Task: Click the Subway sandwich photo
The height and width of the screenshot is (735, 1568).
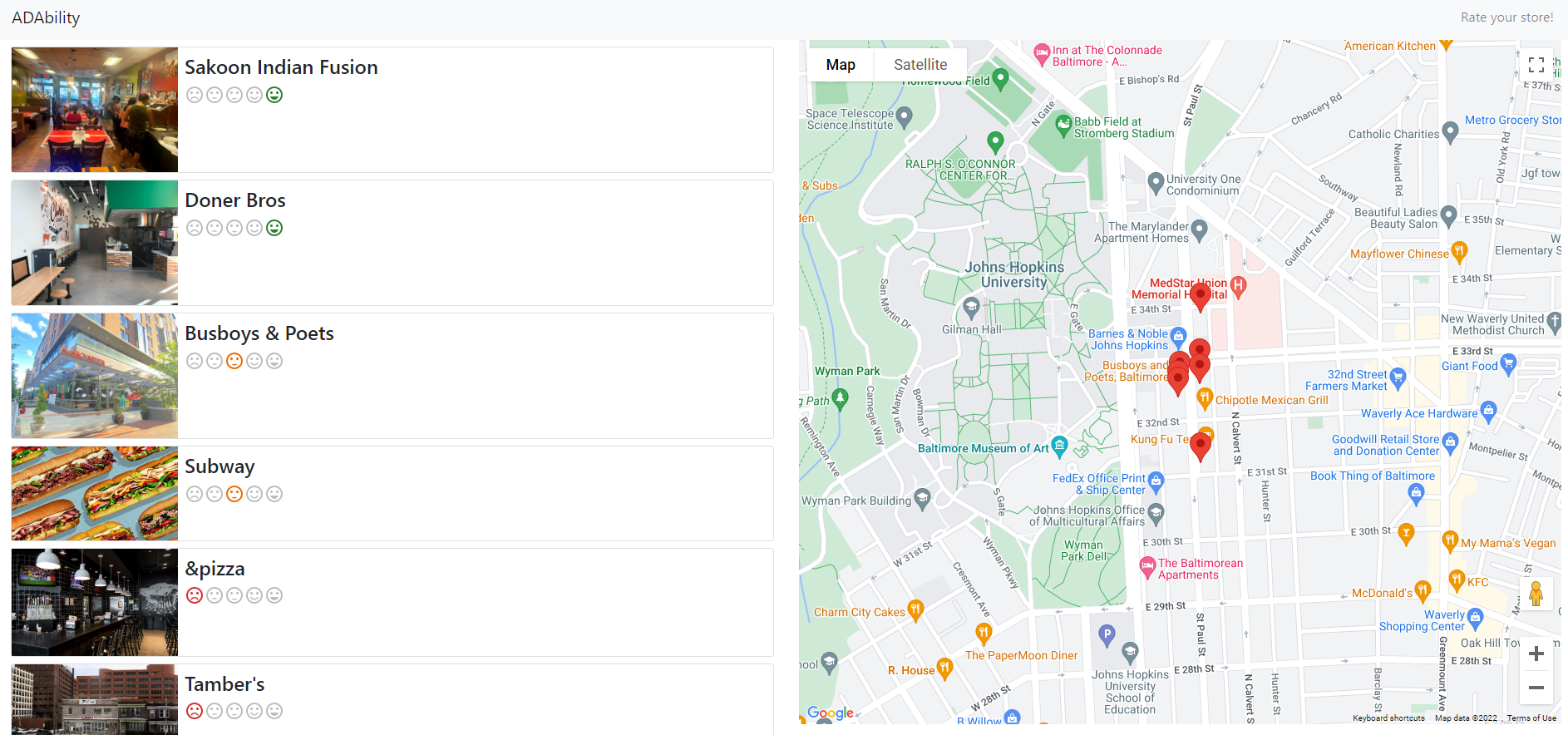Action: [95, 494]
